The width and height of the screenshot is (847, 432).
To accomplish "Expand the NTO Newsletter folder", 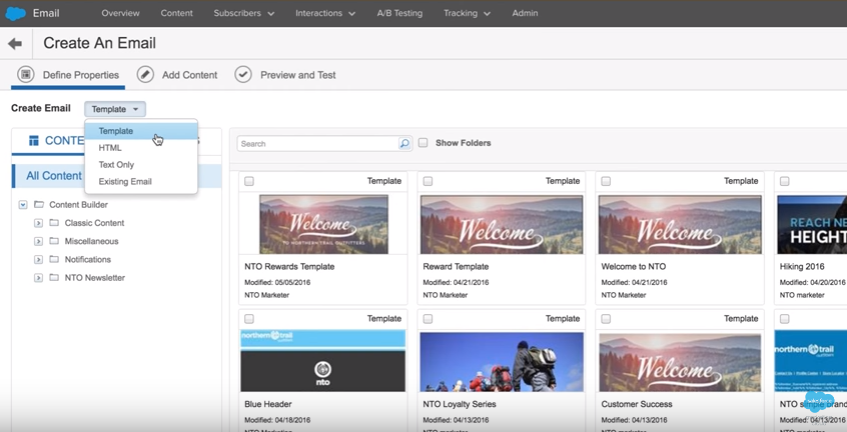I will [38, 278].
